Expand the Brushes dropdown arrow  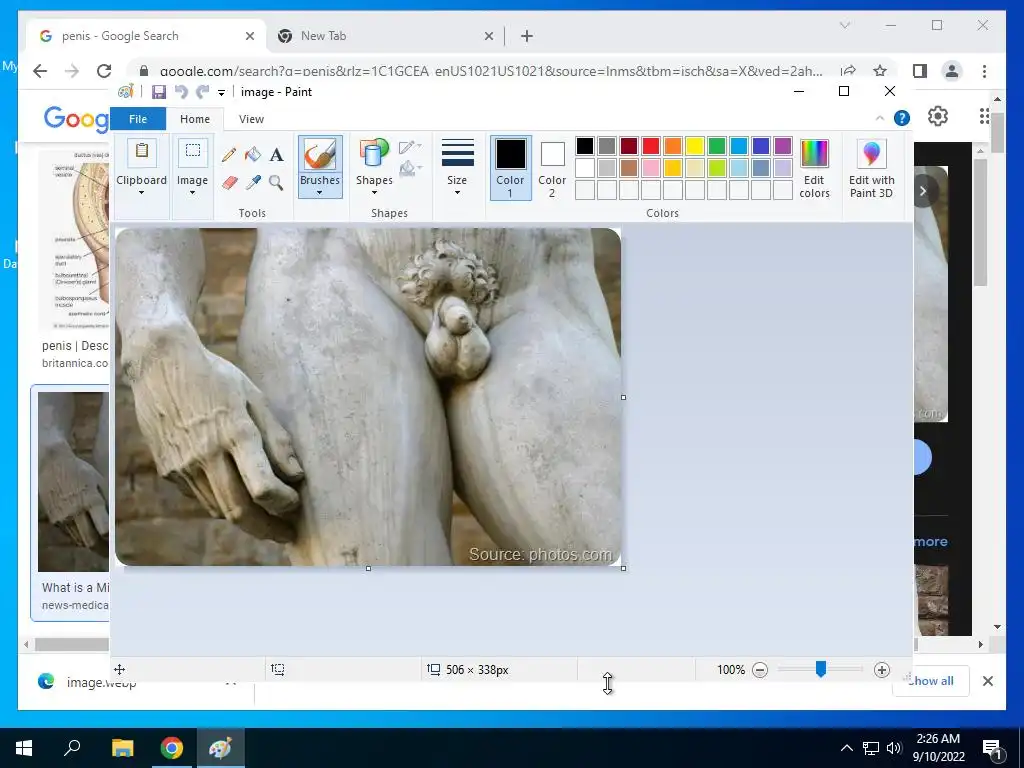pyautogui.click(x=319, y=193)
